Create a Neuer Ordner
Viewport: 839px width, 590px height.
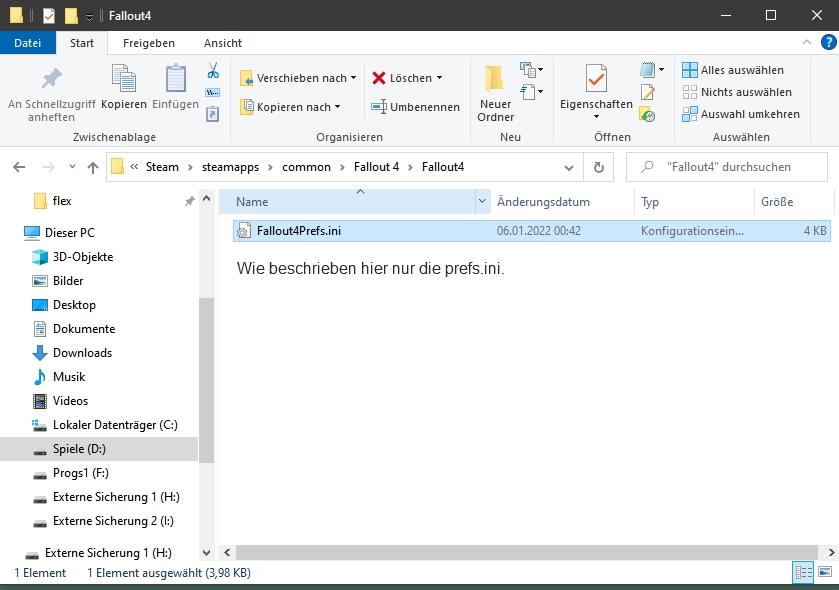tap(495, 94)
